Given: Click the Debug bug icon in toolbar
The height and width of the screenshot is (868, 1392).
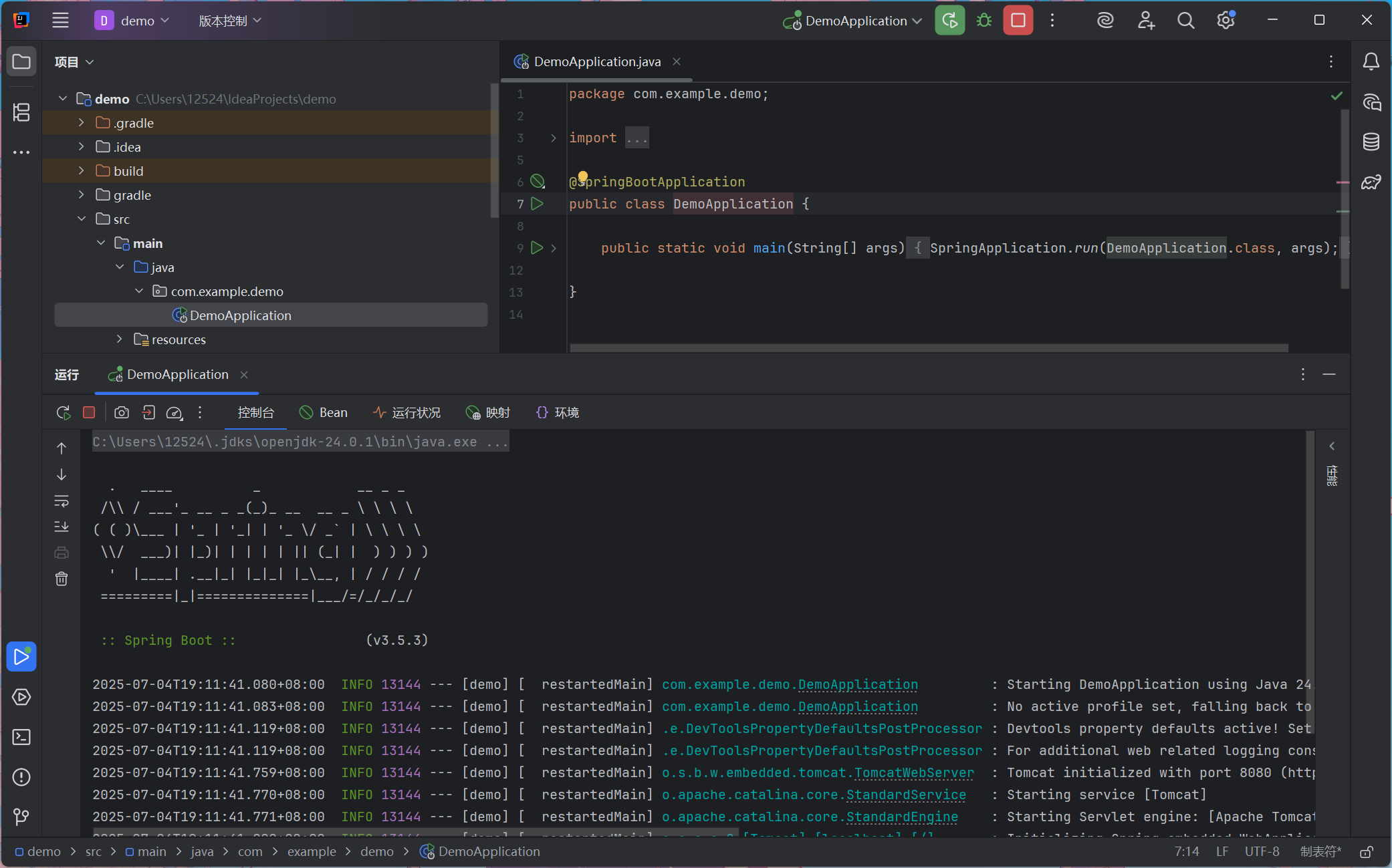Looking at the screenshot, I should point(983,21).
